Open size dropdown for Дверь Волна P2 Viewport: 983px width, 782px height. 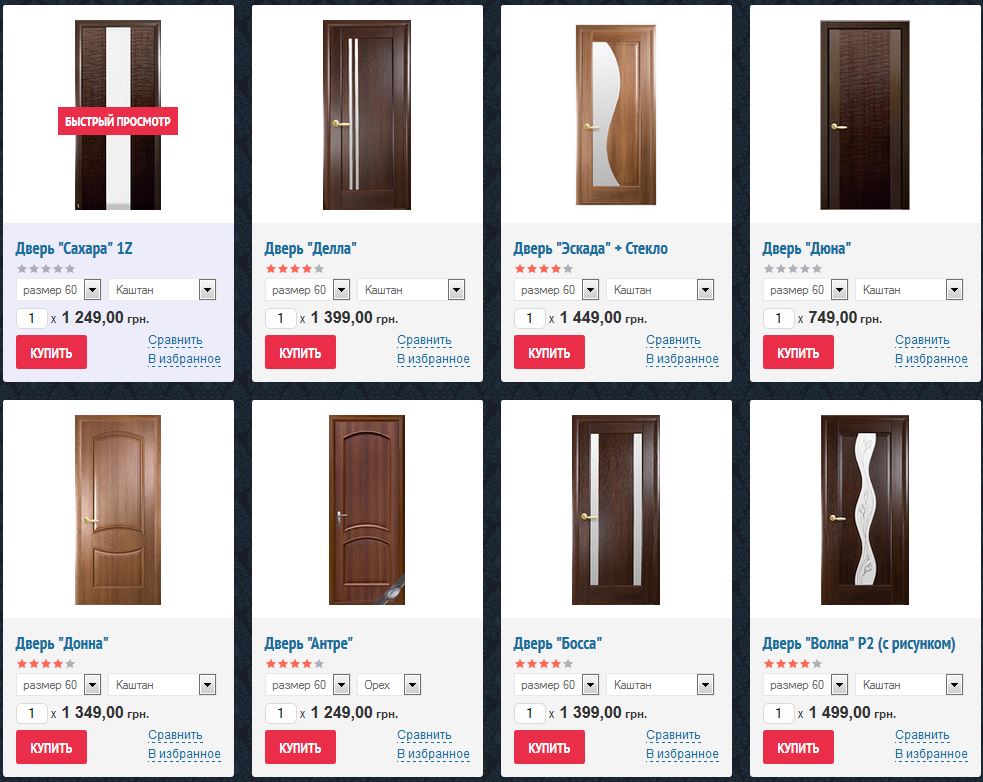pos(806,685)
